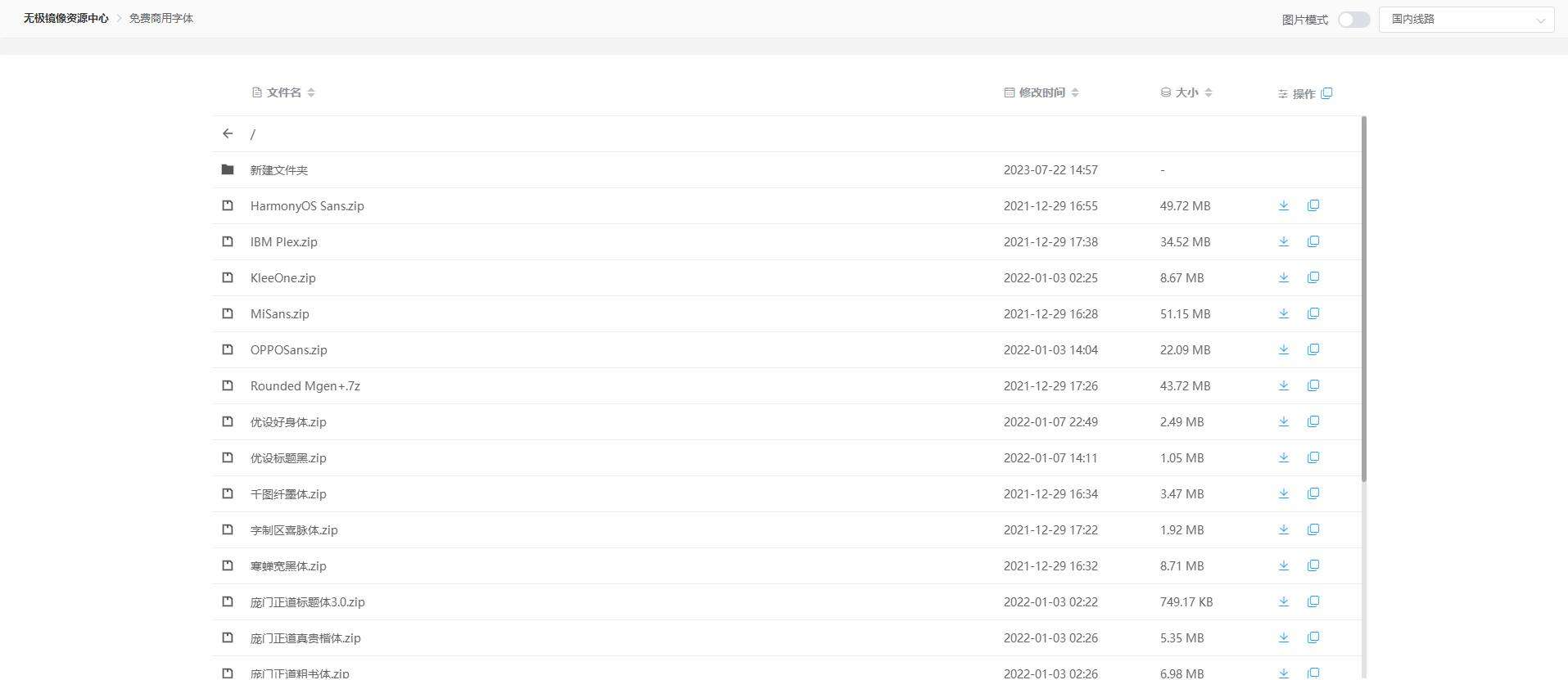Image resolution: width=1568 pixels, height=680 pixels.
Task: Select size 749.17 KB cell
Action: (x=1186, y=602)
